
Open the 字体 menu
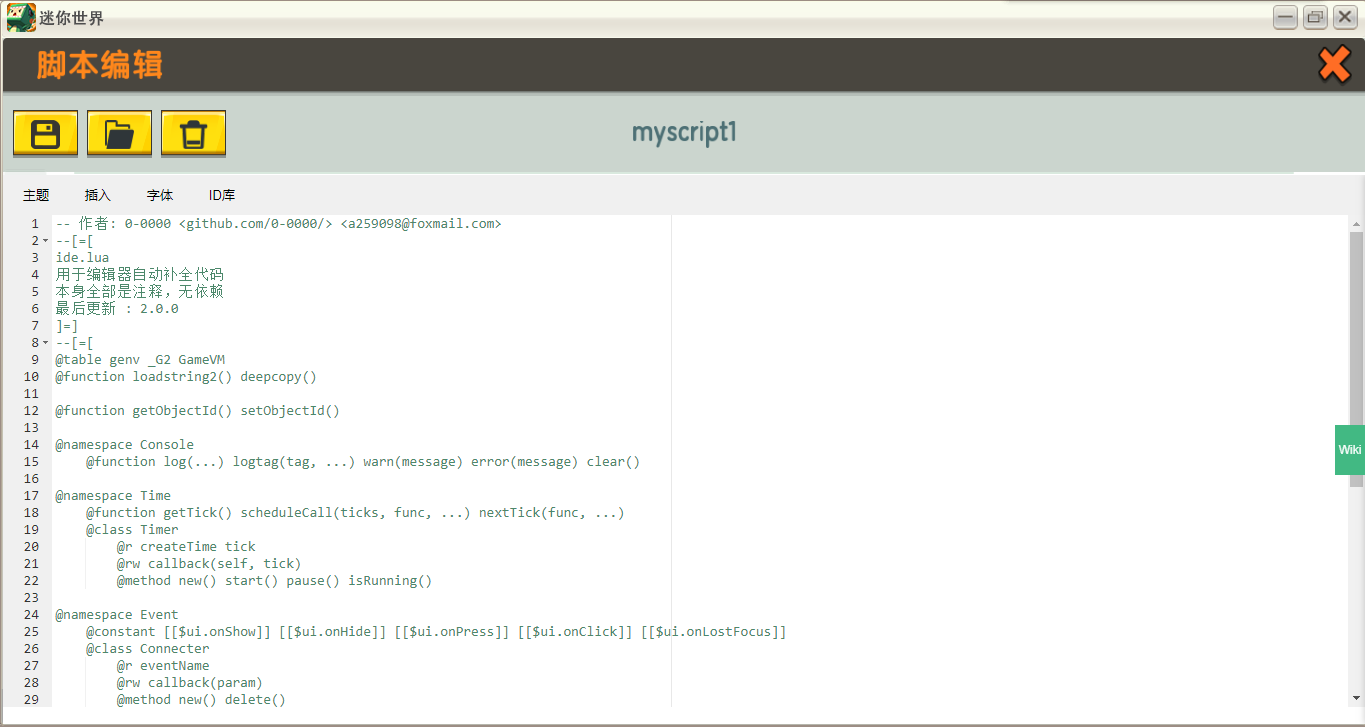(160, 195)
